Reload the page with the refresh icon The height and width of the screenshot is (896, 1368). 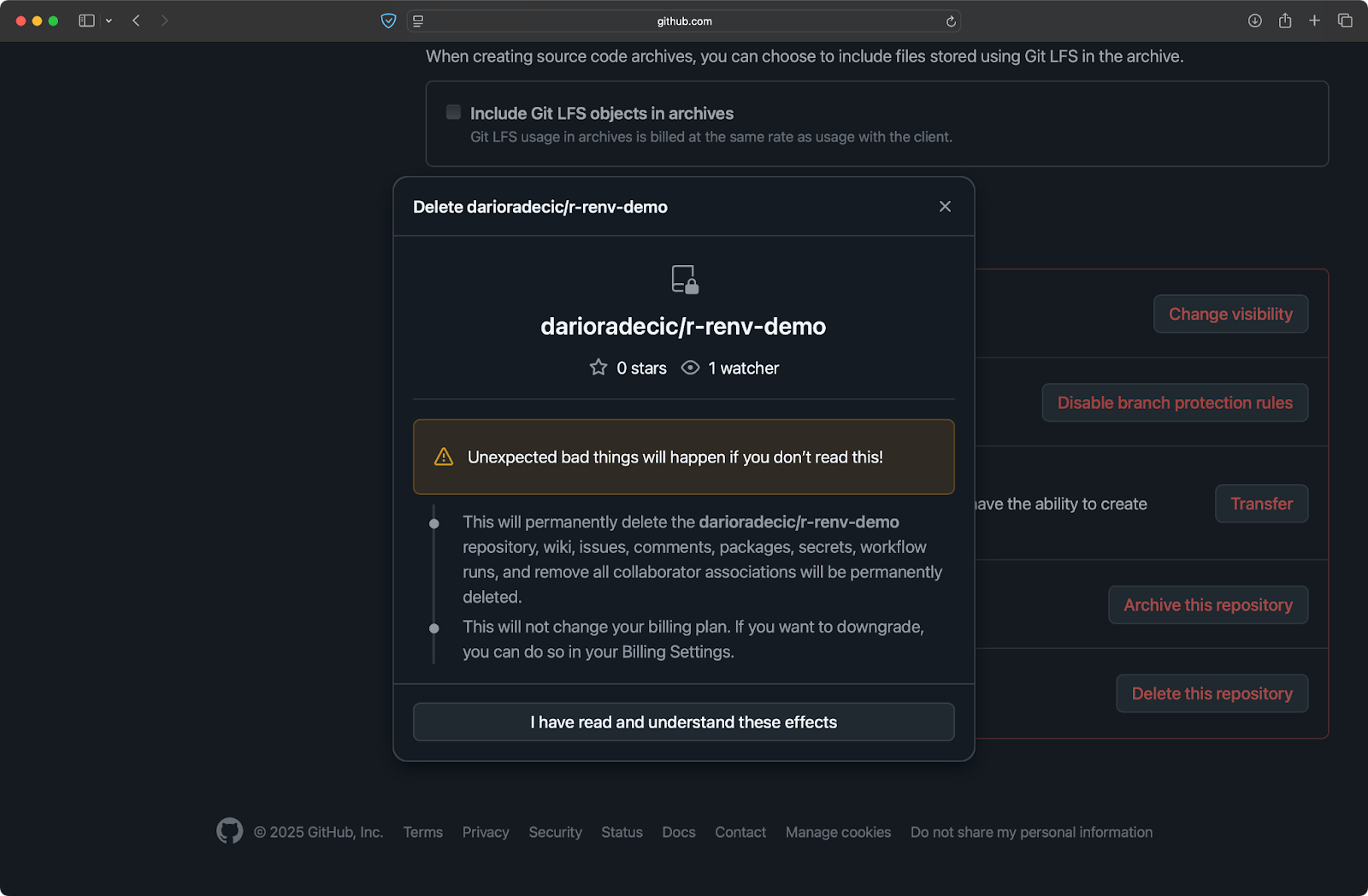951,21
